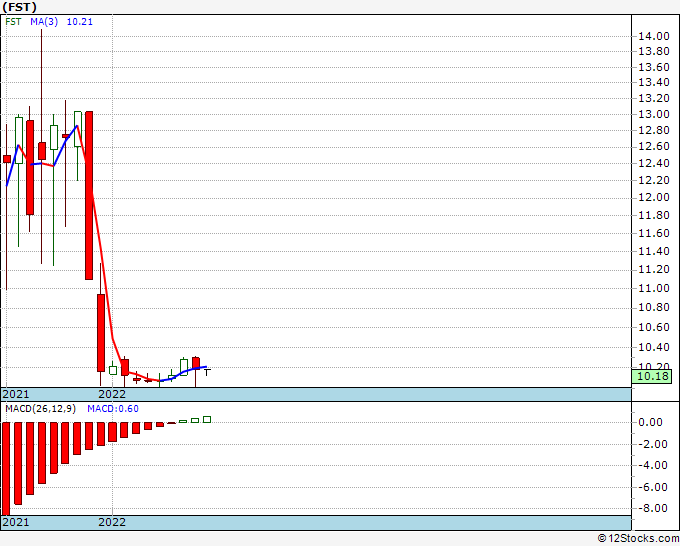
Task: Click the 12.60 price axis label
Action: point(654,147)
